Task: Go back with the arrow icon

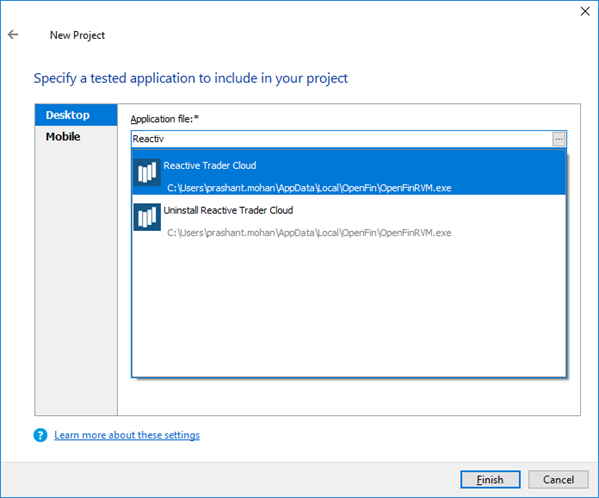Action: tap(13, 35)
